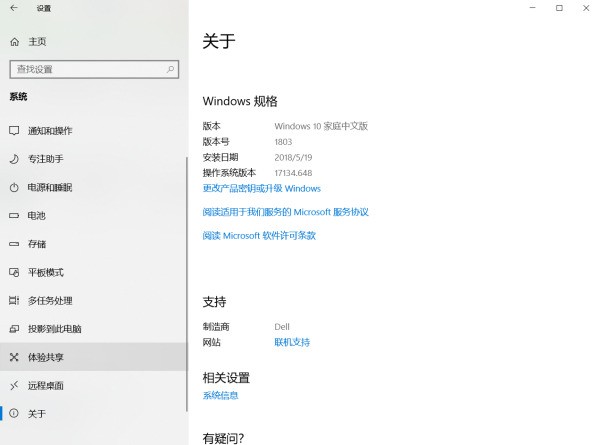The height and width of the screenshot is (445, 600).
Task: Click 联机支持 website link
Action: point(292,342)
